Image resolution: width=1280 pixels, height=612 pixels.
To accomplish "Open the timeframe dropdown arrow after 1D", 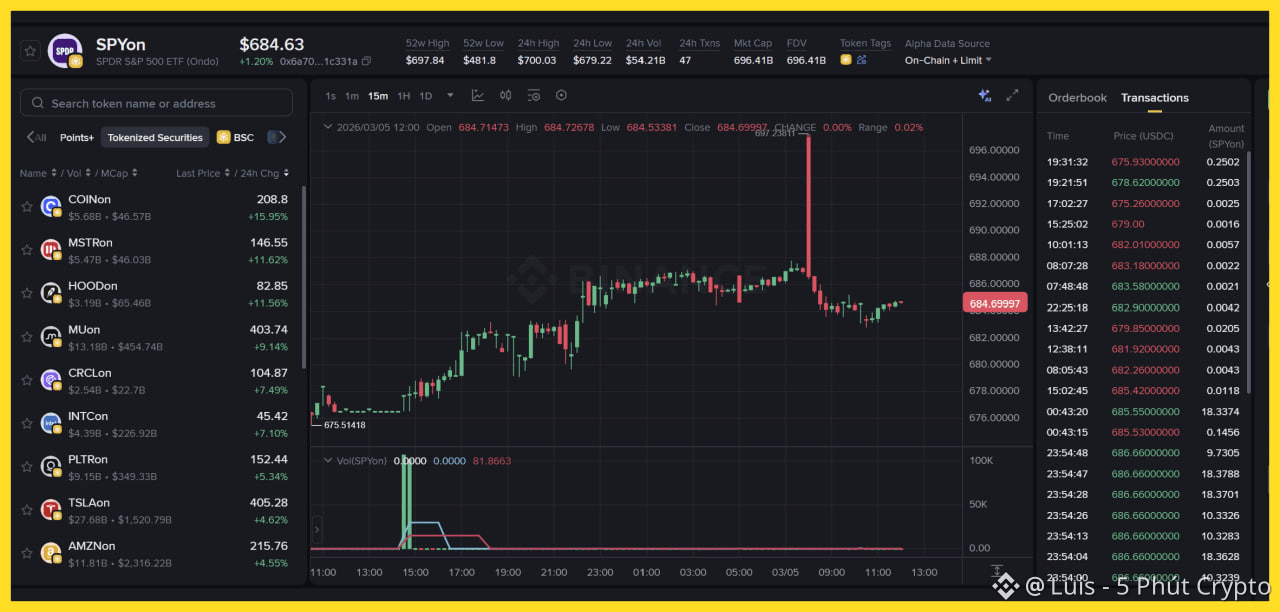I will 450,96.
